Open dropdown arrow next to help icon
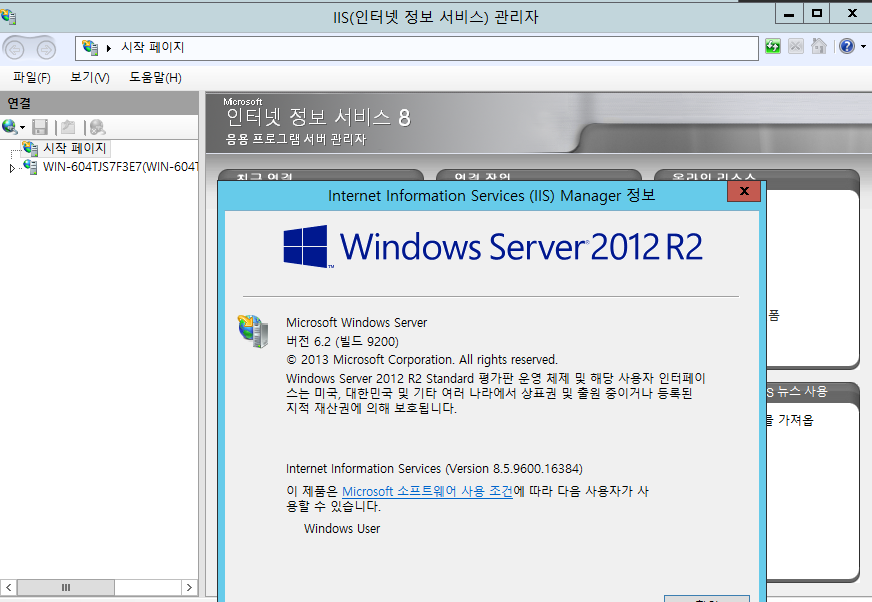 (863, 47)
